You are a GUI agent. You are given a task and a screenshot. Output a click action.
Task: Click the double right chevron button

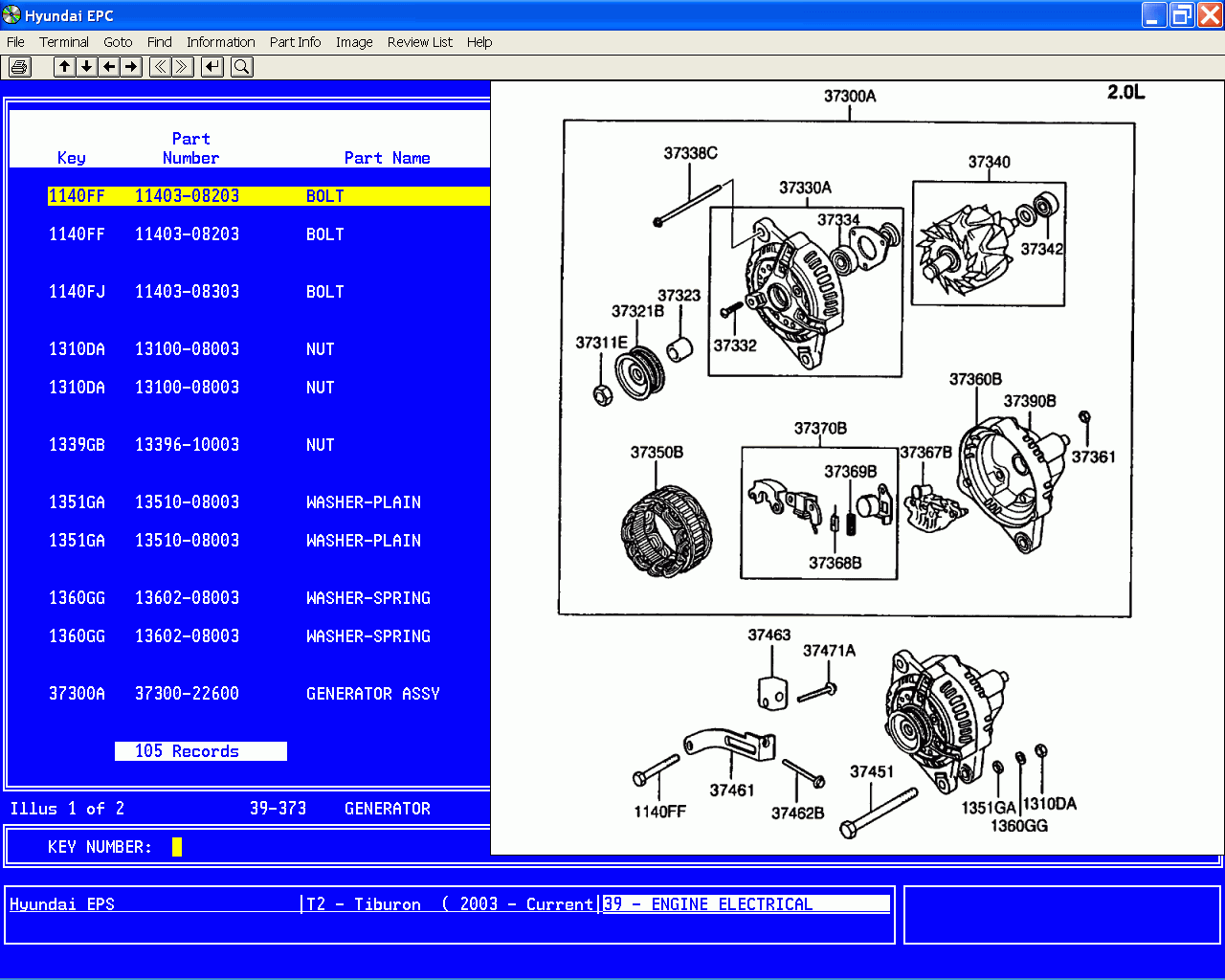[183, 67]
